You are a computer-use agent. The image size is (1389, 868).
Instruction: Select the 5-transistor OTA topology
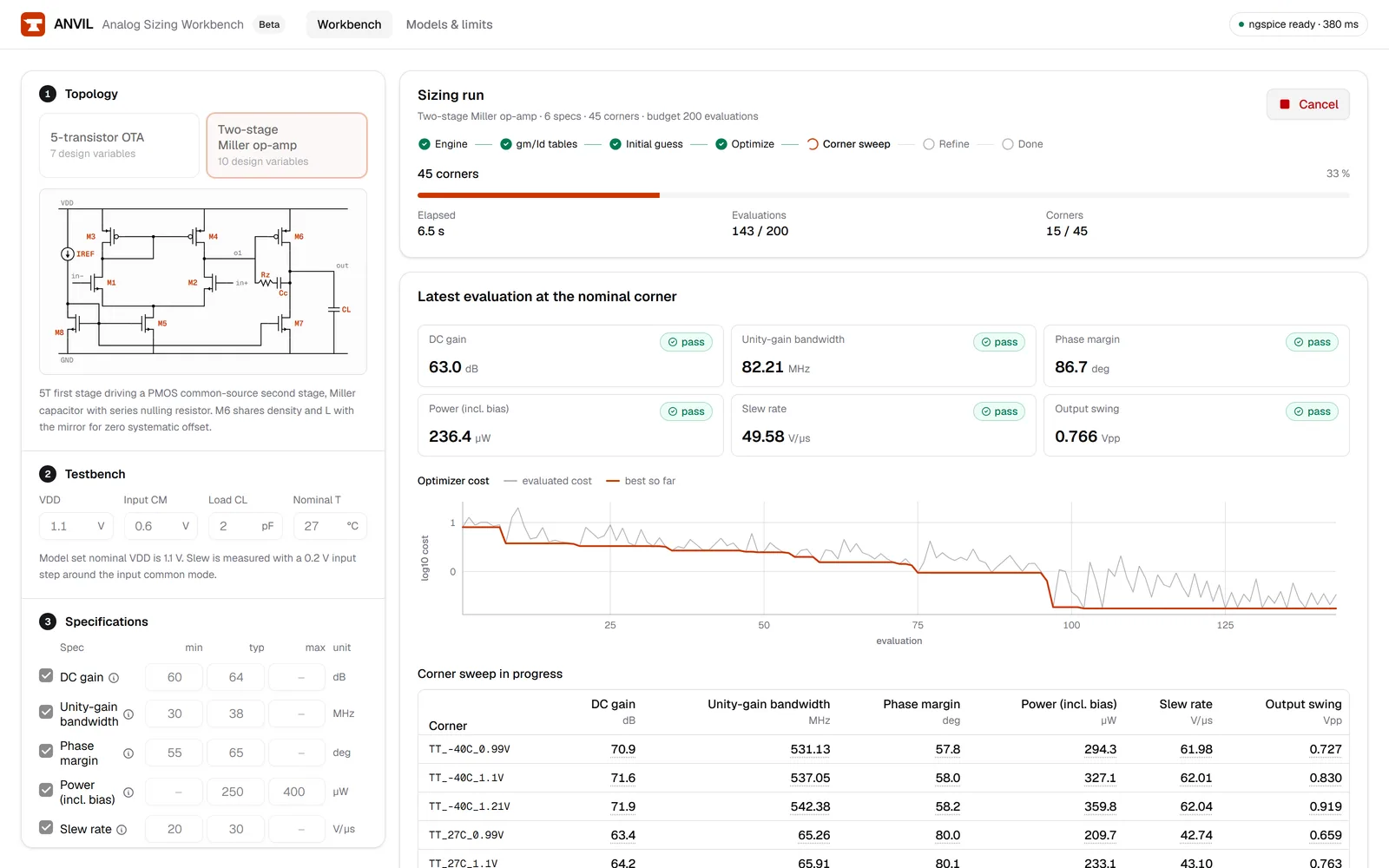(x=120, y=145)
